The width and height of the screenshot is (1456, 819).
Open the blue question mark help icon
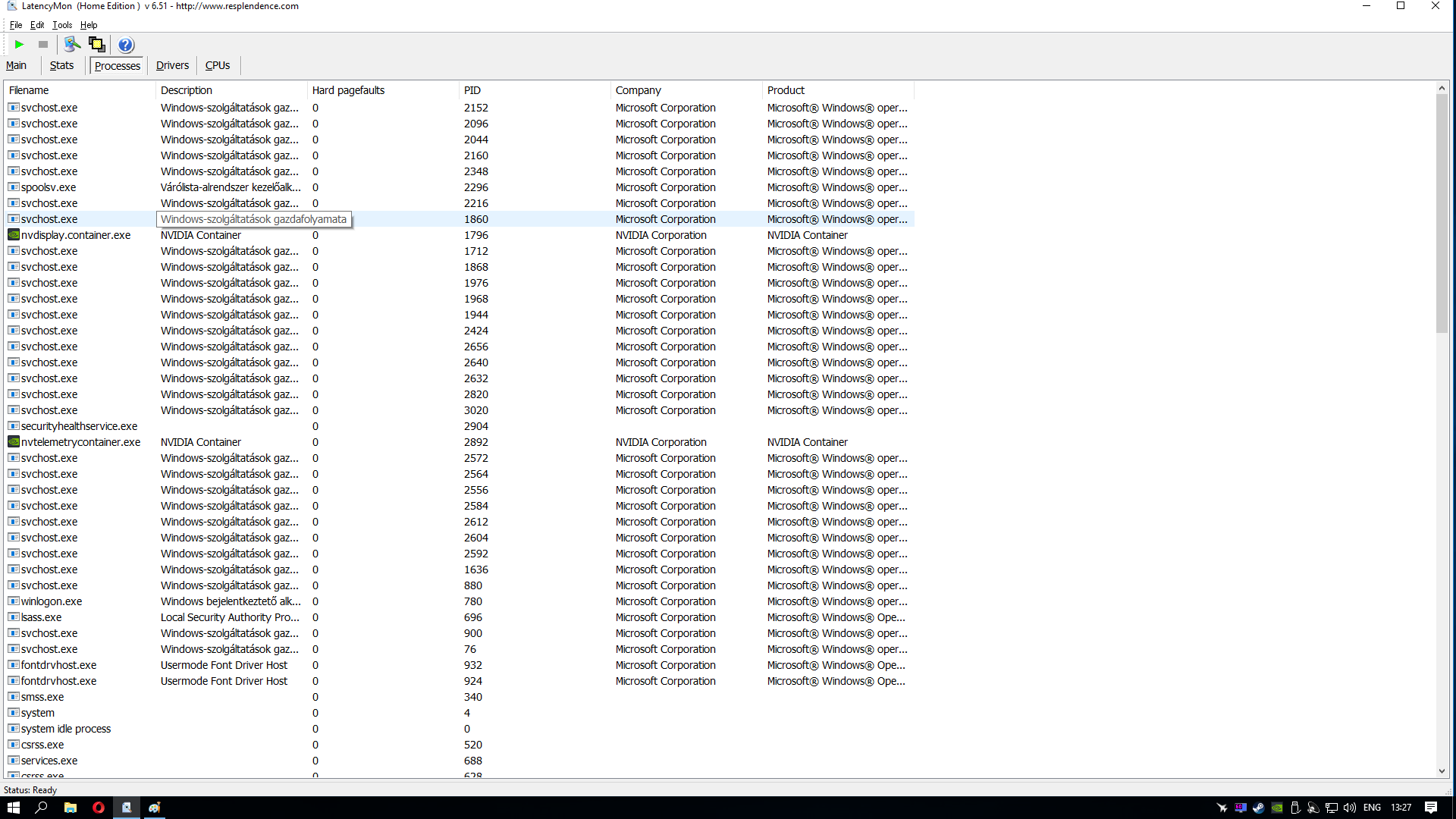point(126,45)
